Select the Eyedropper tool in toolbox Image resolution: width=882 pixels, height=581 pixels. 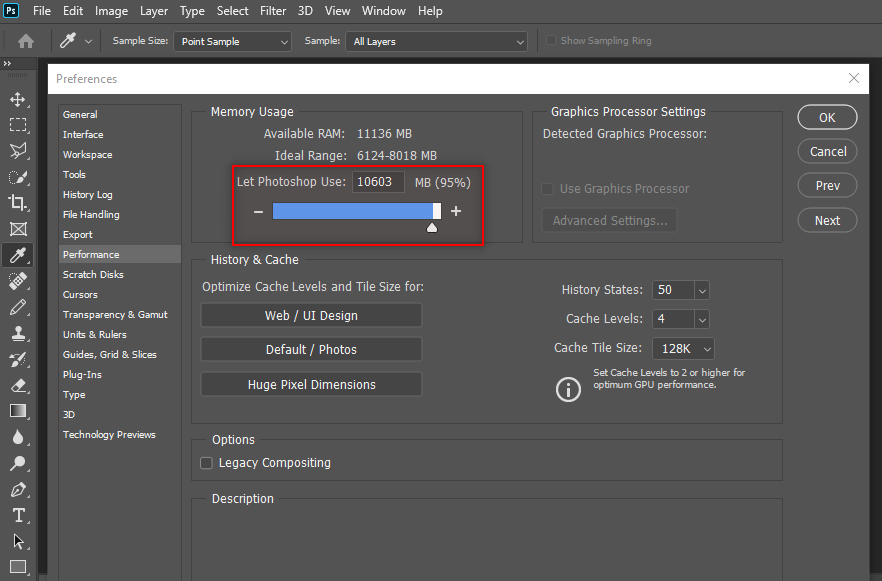point(17,255)
